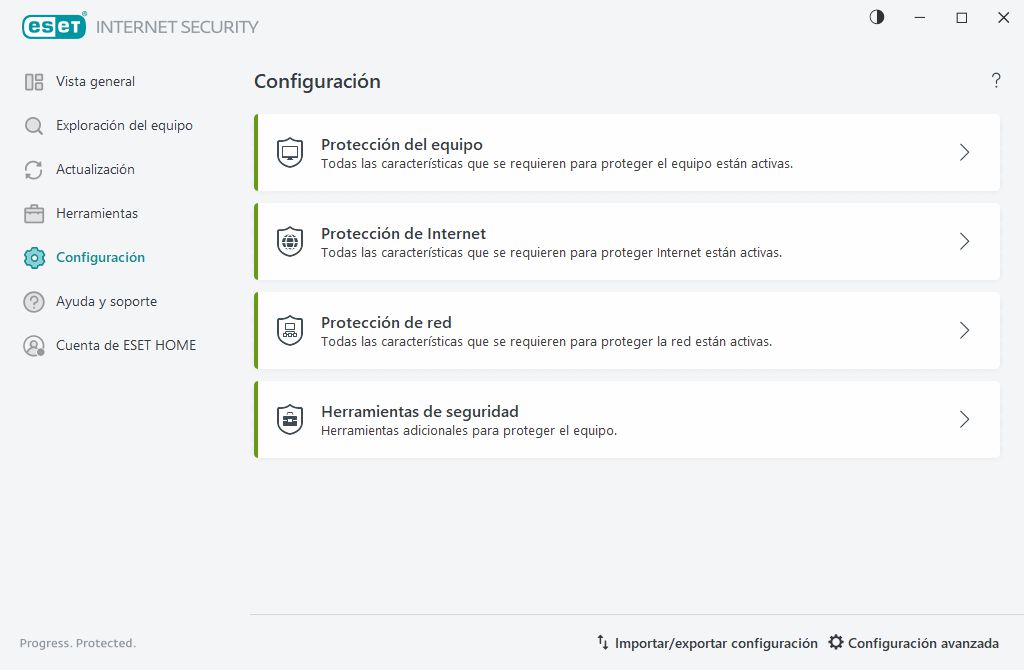Click the Actualización refresh icon

click(33, 169)
